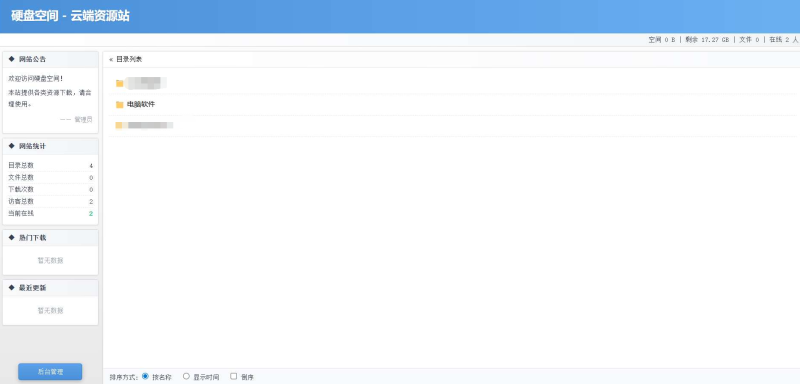Click the « back arrow before 目录列表
The image size is (800, 384).
coord(111,60)
